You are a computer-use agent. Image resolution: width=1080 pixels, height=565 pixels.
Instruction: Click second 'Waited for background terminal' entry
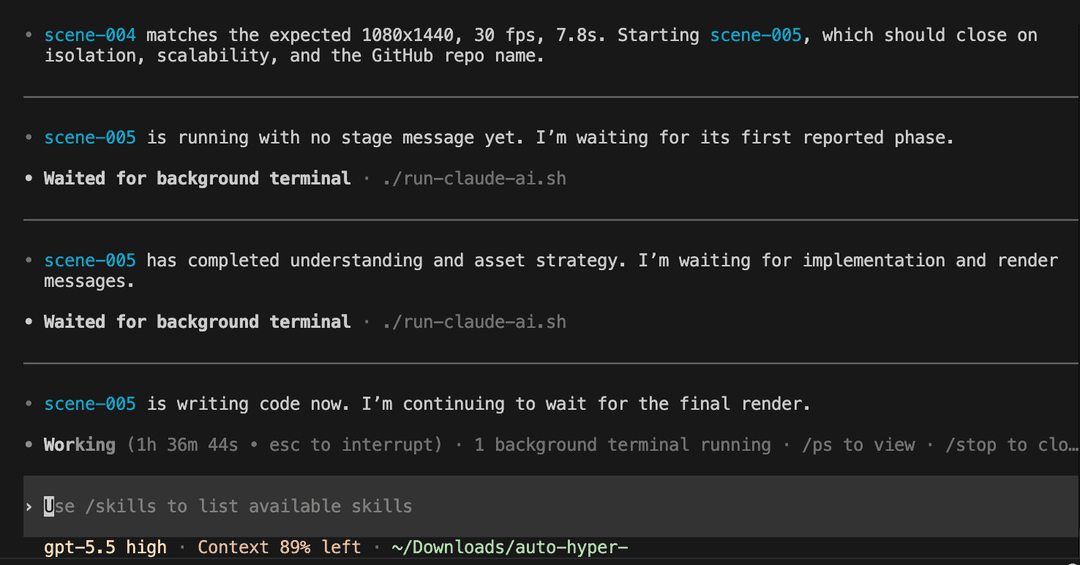coord(197,322)
